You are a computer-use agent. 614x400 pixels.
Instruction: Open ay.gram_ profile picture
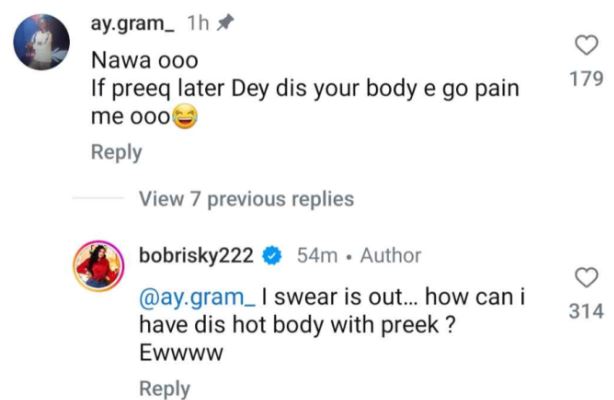click(x=42, y=42)
